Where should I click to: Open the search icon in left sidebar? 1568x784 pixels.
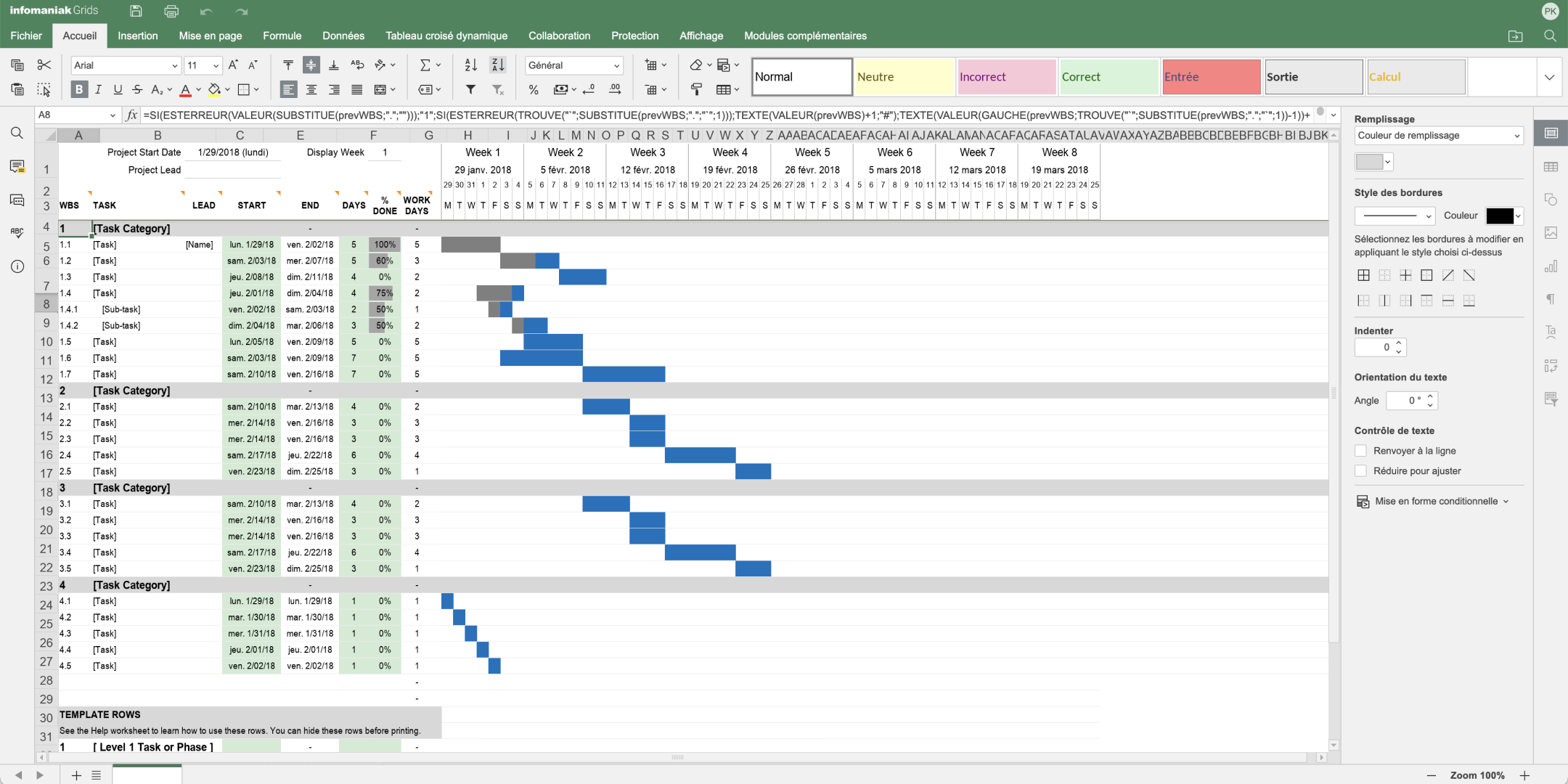pyautogui.click(x=17, y=133)
